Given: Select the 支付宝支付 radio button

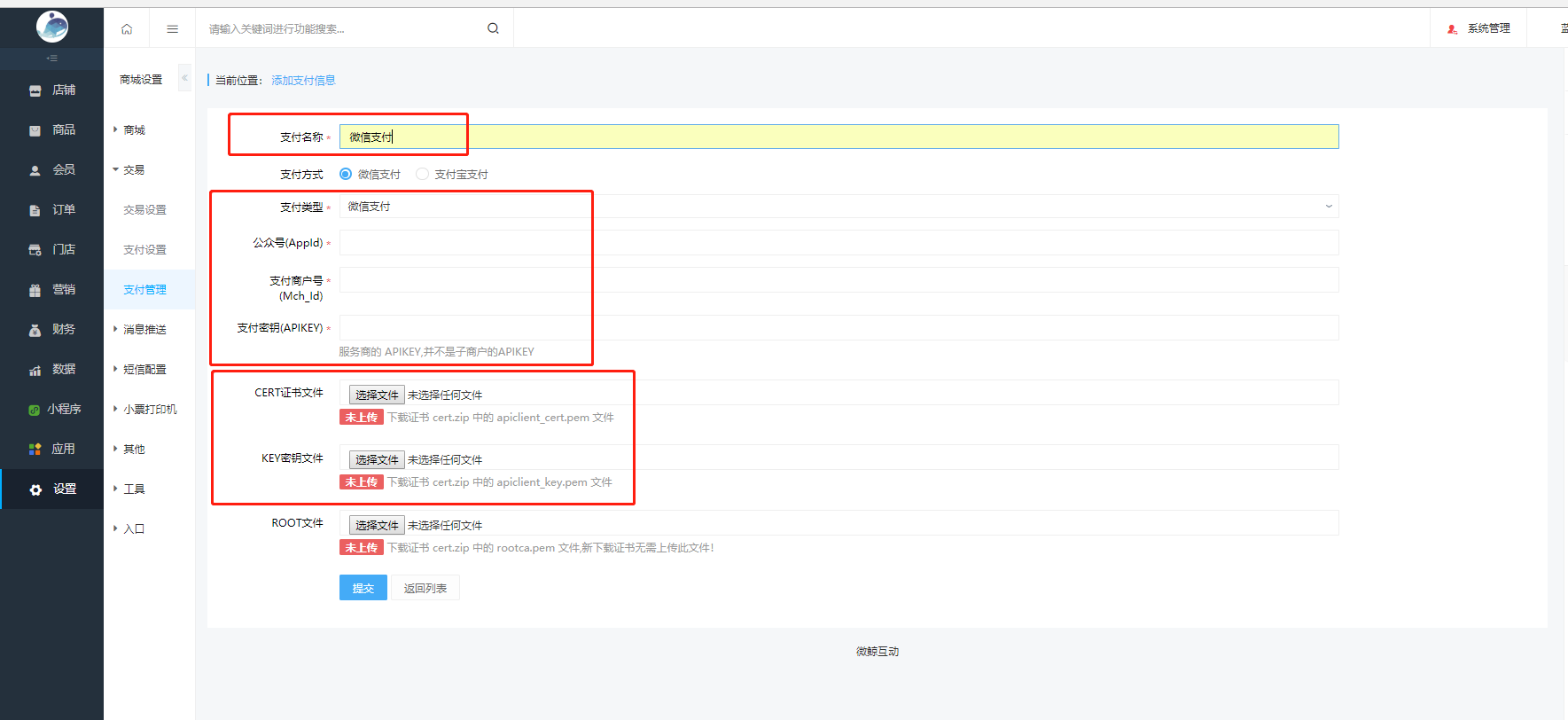Looking at the screenshot, I should tap(423, 175).
